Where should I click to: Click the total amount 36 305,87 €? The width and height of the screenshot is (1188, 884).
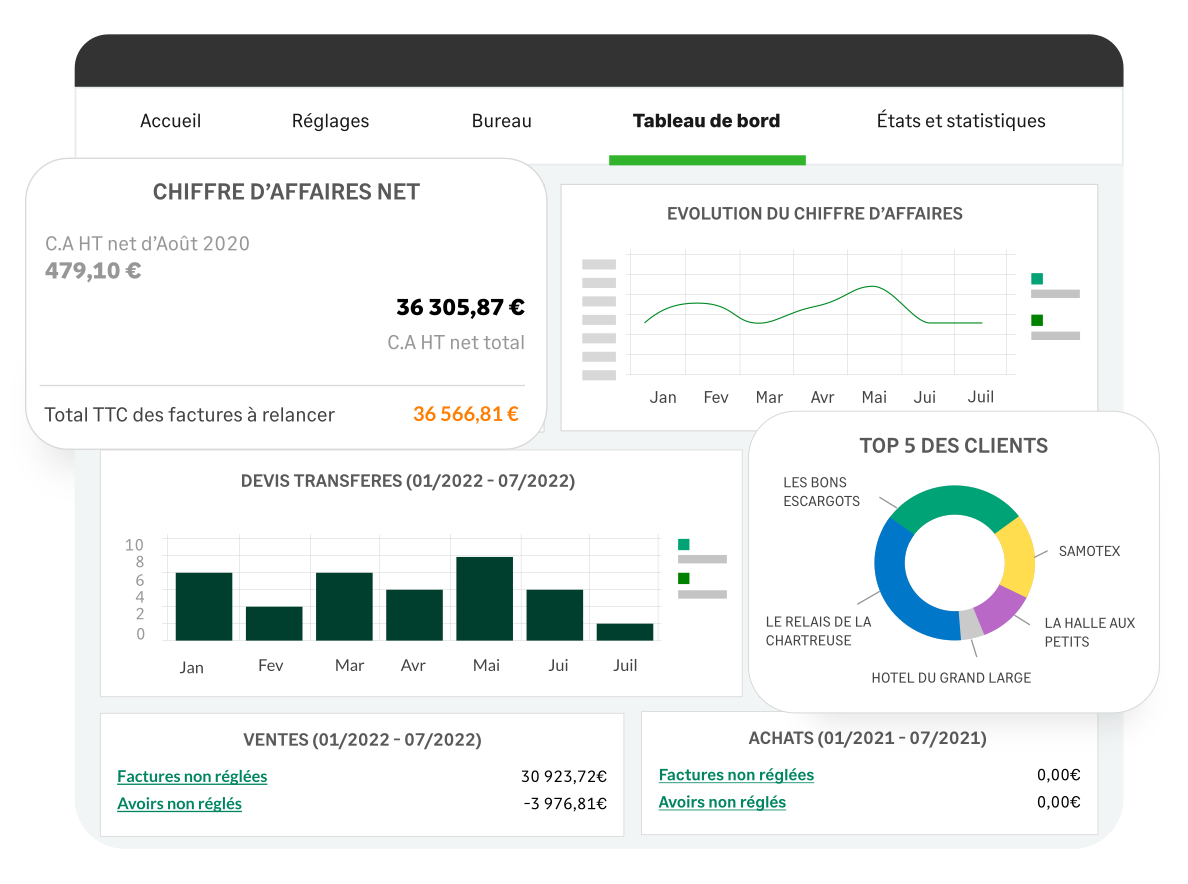pos(461,308)
